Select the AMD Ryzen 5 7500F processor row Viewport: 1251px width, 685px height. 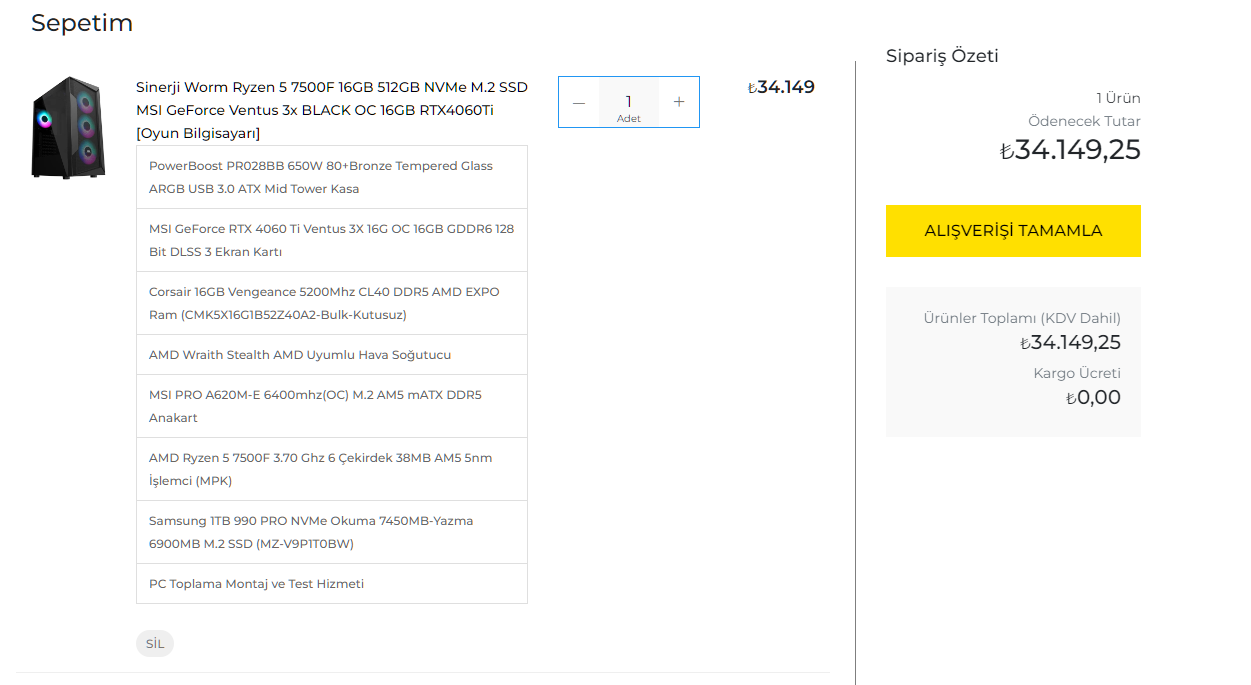[x=331, y=469]
